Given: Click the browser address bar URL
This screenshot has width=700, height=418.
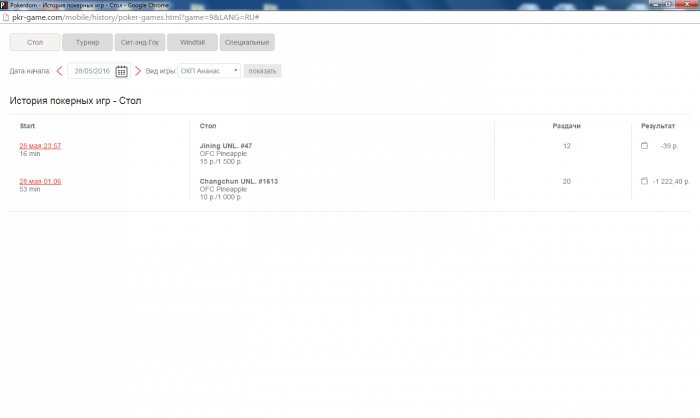Looking at the screenshot, I should point(136,17).
